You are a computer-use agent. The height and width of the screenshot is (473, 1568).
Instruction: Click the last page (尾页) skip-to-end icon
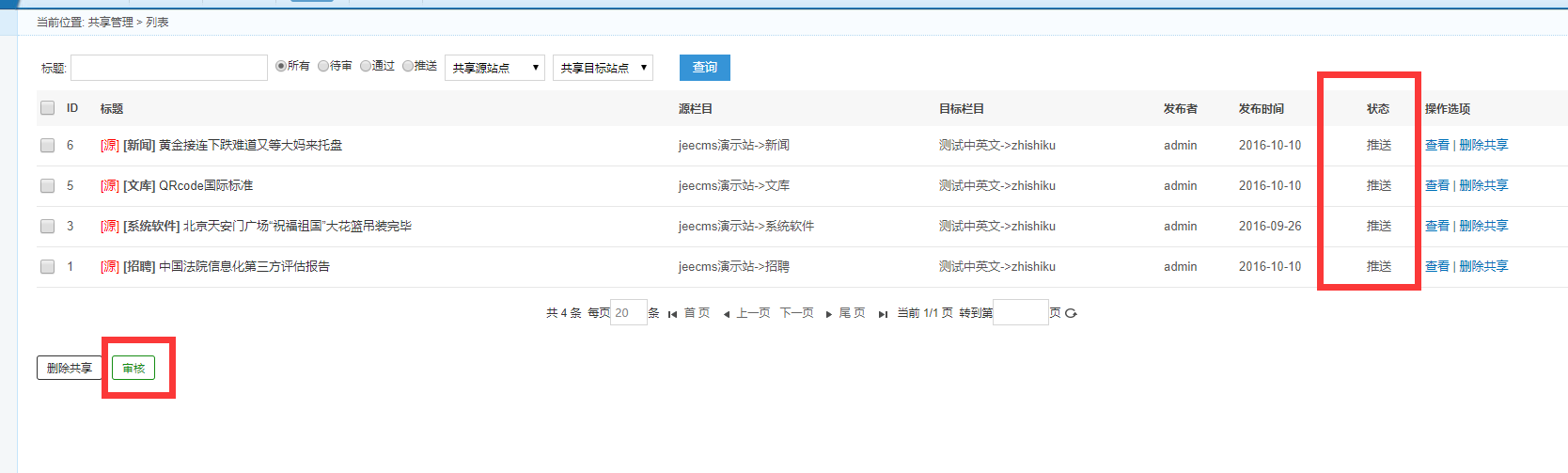click(x=883, y=314)
